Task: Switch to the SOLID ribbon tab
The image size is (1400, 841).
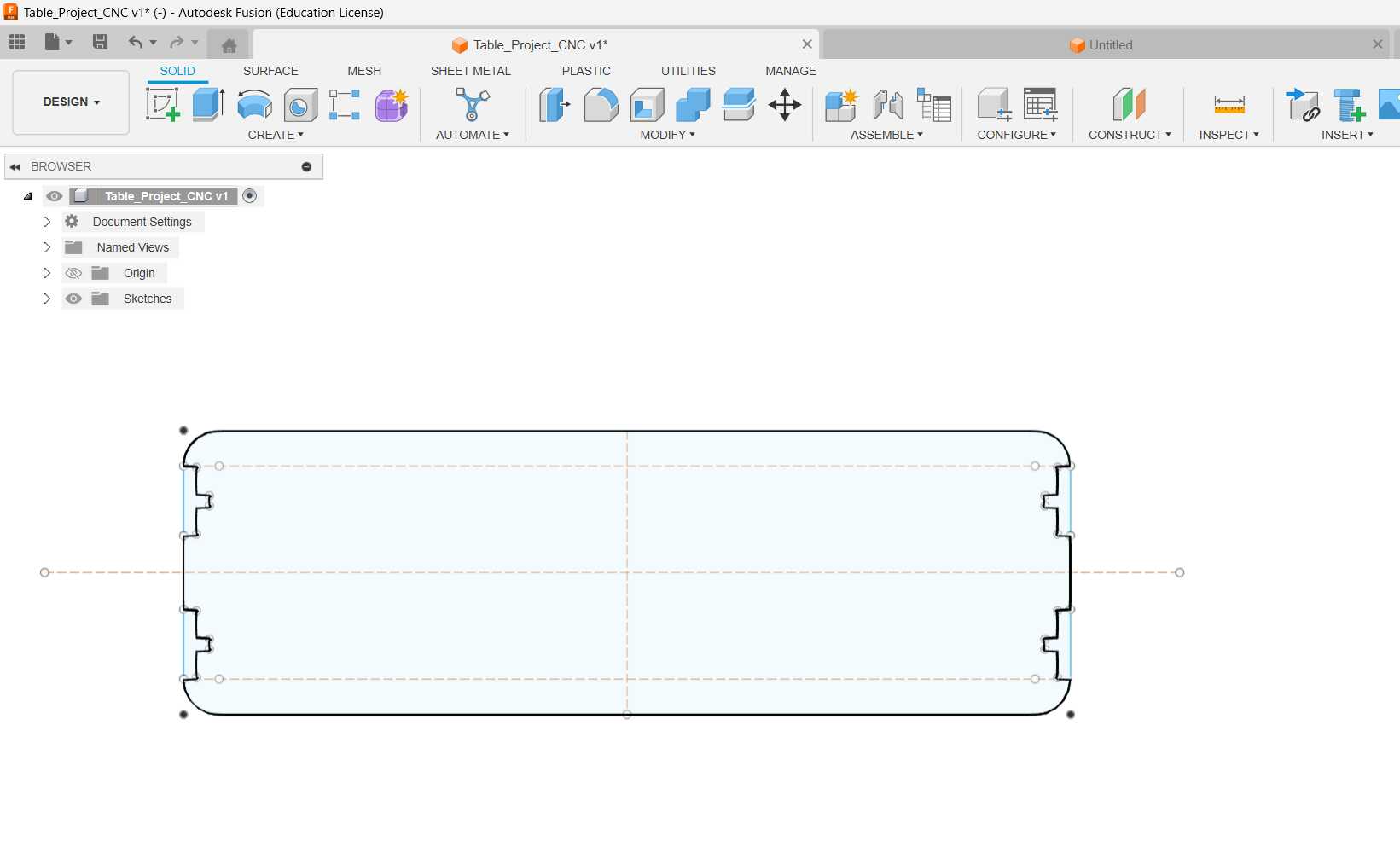Action: [x=177, y=71]
